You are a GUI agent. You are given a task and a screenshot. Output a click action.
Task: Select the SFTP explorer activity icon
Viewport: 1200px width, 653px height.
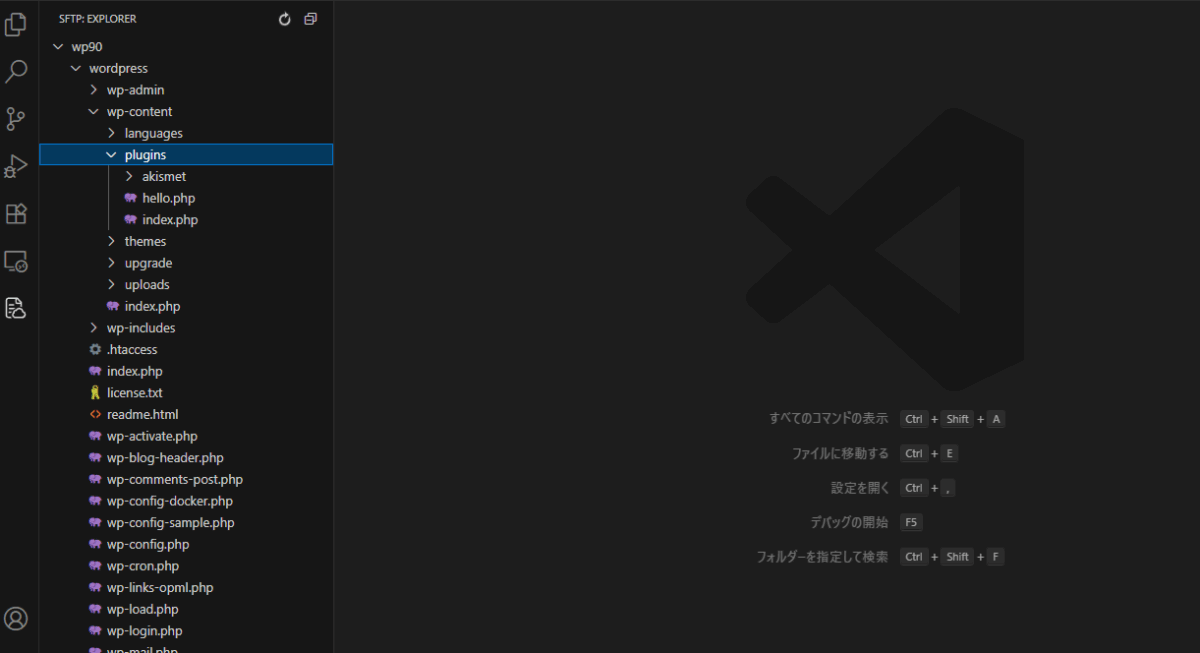click(x=15, y=308)
